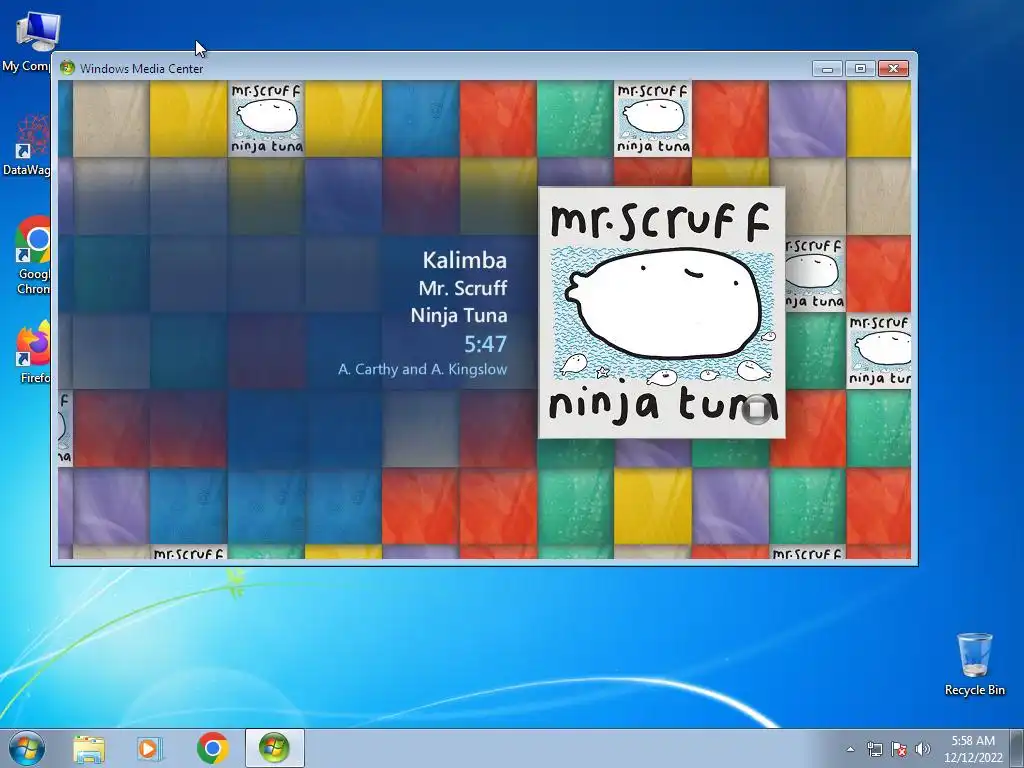Maximize the Windows Media Center window
The image size is (1024, 768).
click(860, 69)
